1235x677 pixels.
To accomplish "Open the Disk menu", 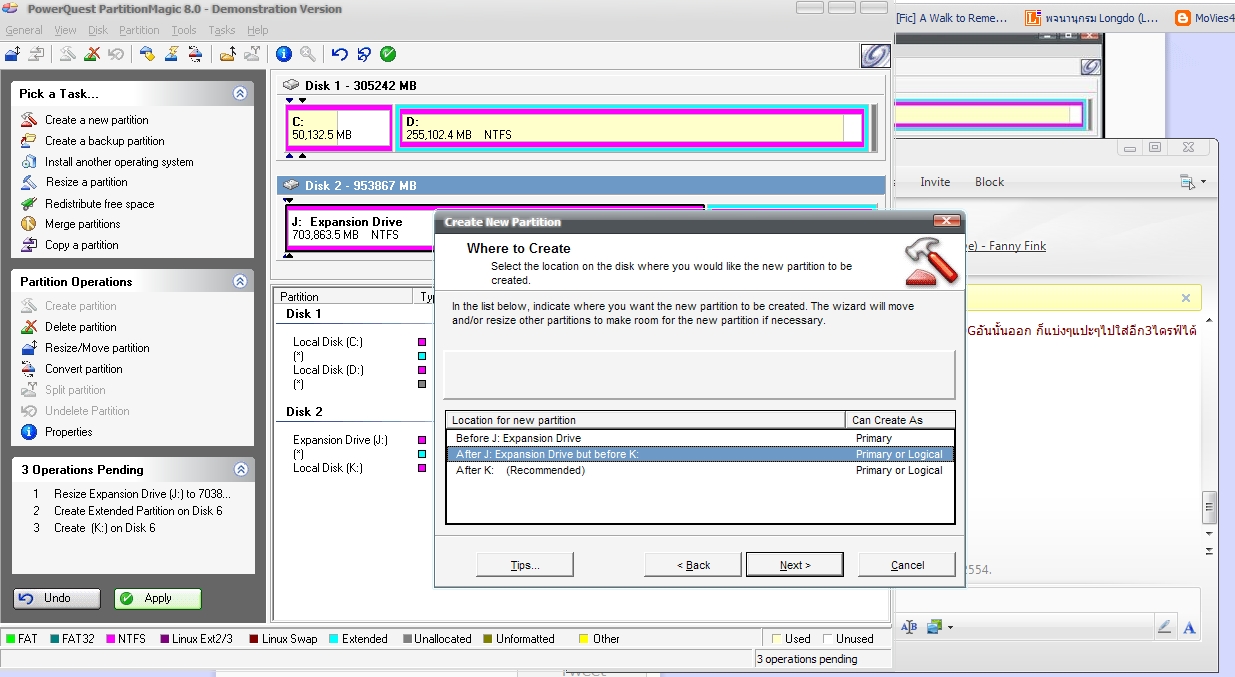I will [x=98, y=30].
